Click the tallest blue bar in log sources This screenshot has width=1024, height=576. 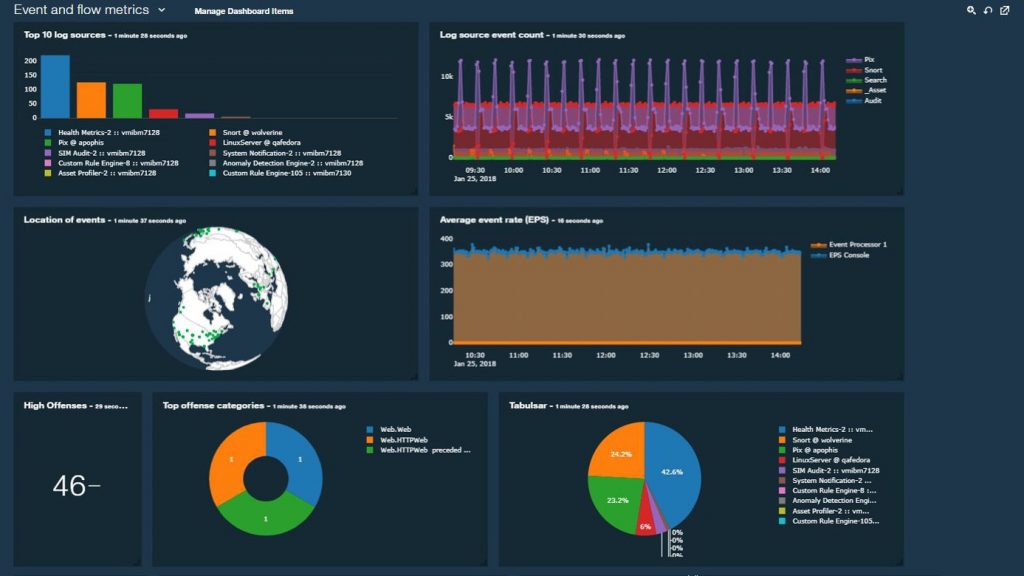55,87
